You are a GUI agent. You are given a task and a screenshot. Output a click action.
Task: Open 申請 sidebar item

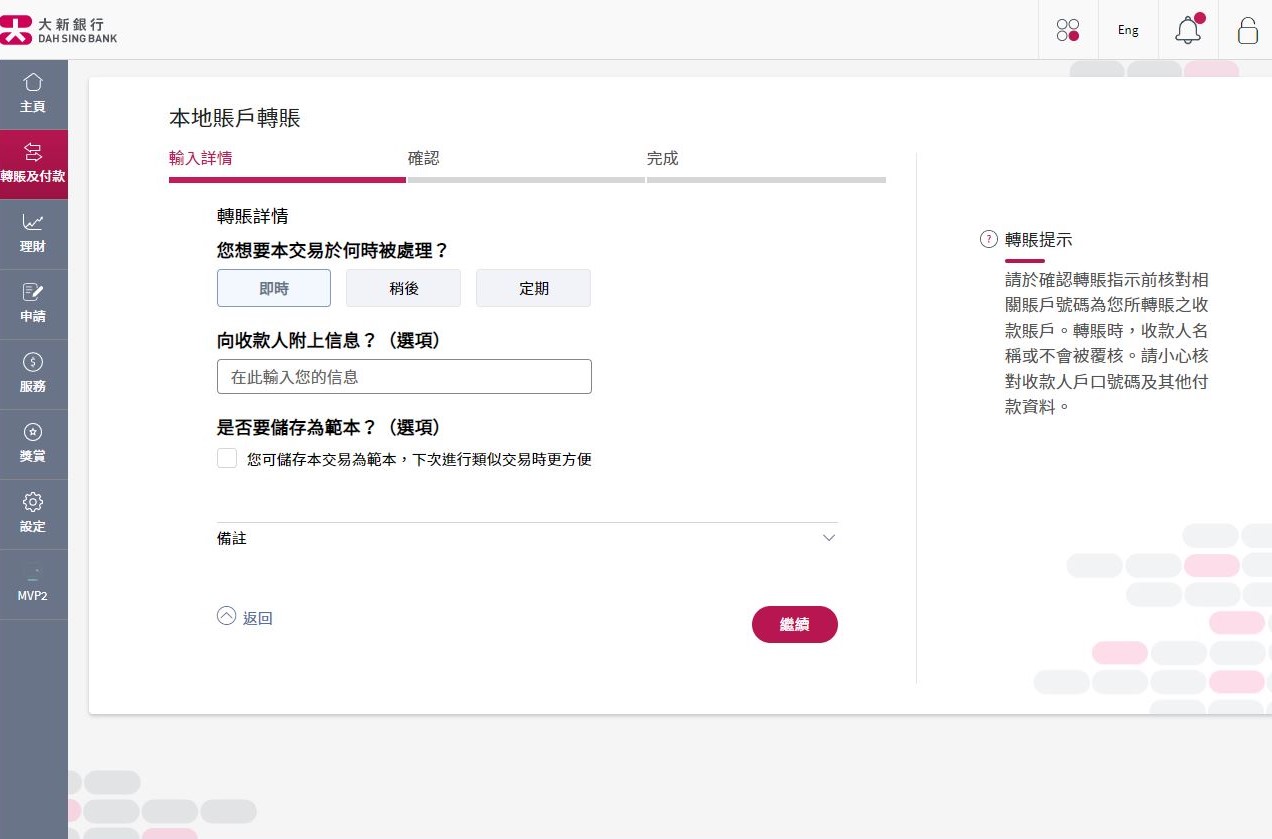click(x=33, y=304)
